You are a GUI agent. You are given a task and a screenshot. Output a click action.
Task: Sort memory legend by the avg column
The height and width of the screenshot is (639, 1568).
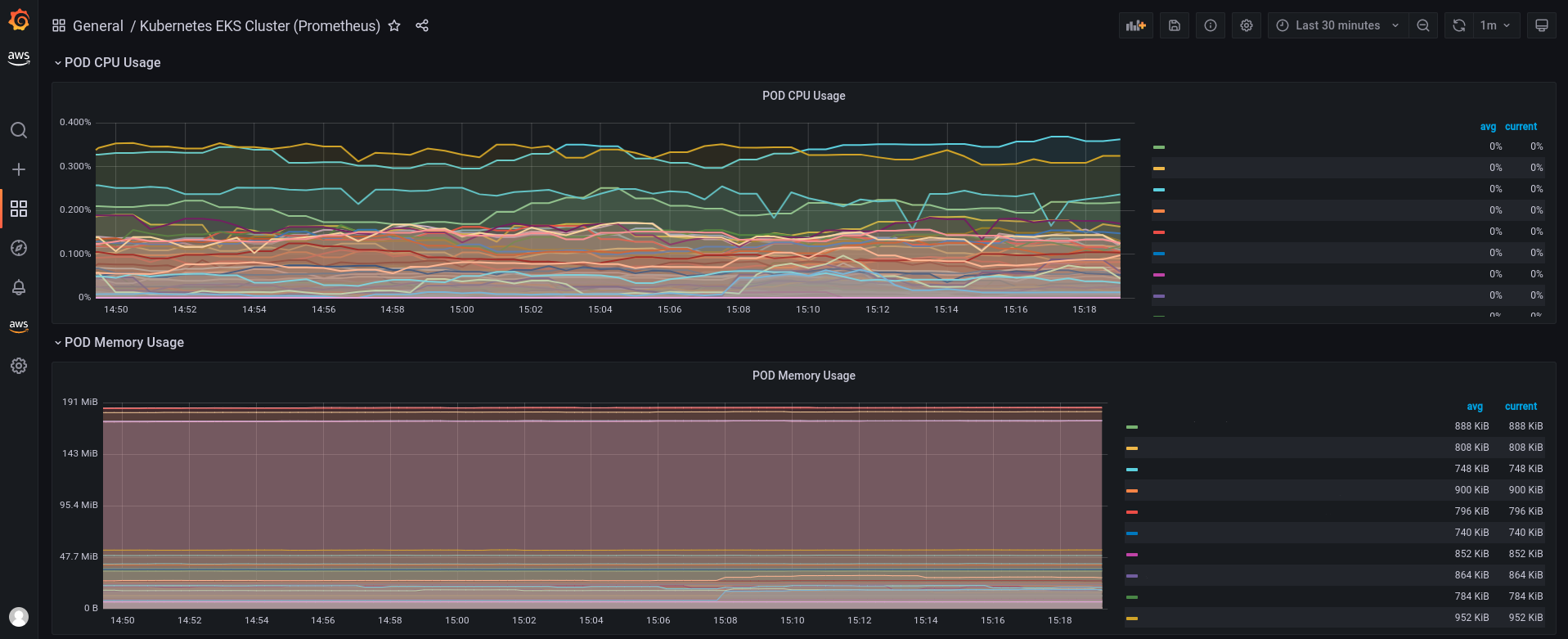[1474, 407]
